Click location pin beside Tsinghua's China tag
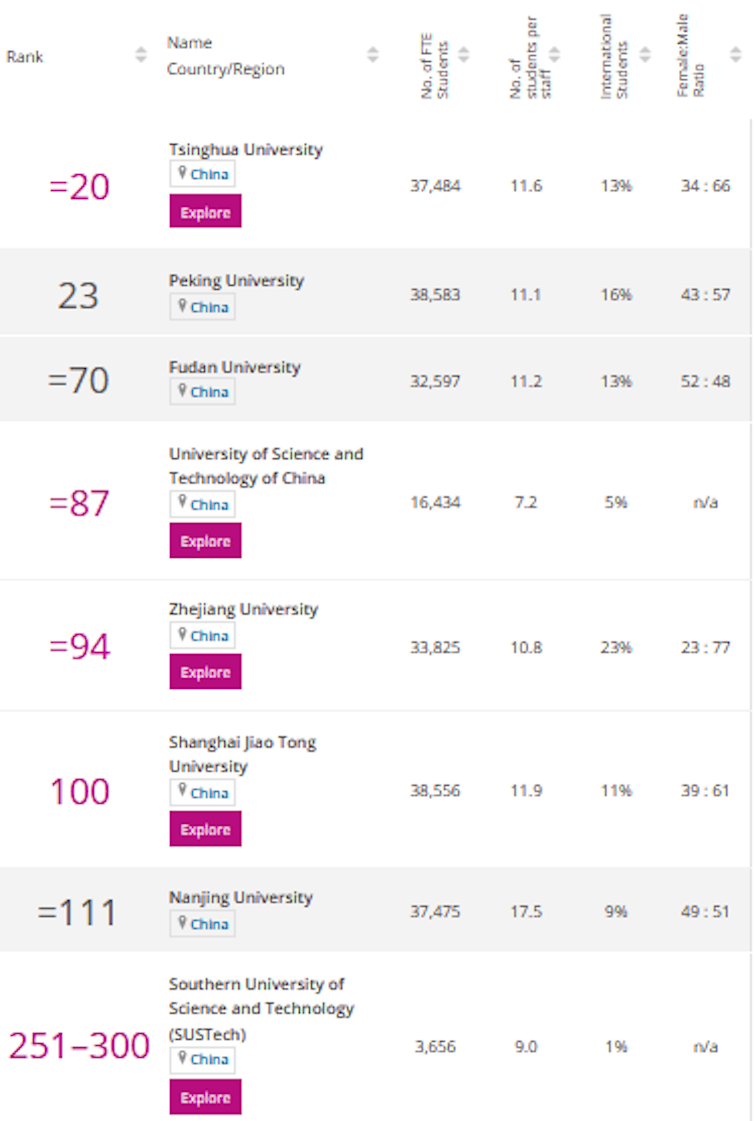The height and width of the screenshot is (1121, 754). click(182, 173)
